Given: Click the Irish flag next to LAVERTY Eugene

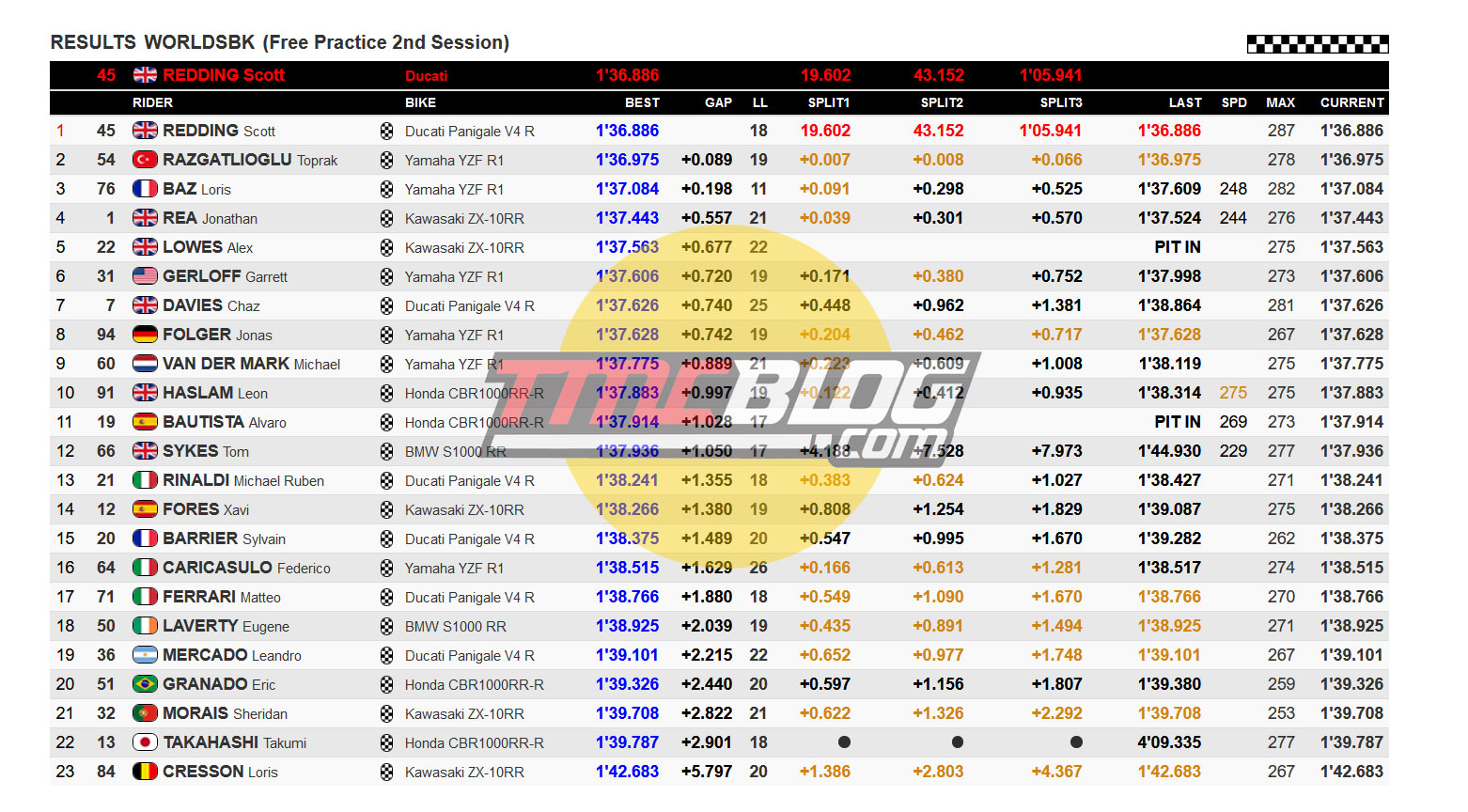Looking at the screenshot, I should point(145,626).
